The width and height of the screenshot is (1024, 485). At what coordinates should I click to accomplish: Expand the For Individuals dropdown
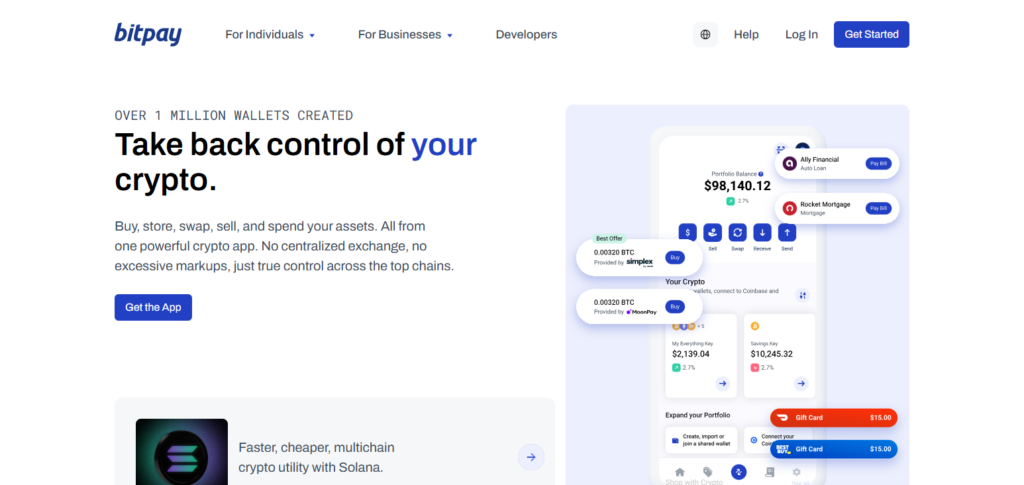coord(270,34)
